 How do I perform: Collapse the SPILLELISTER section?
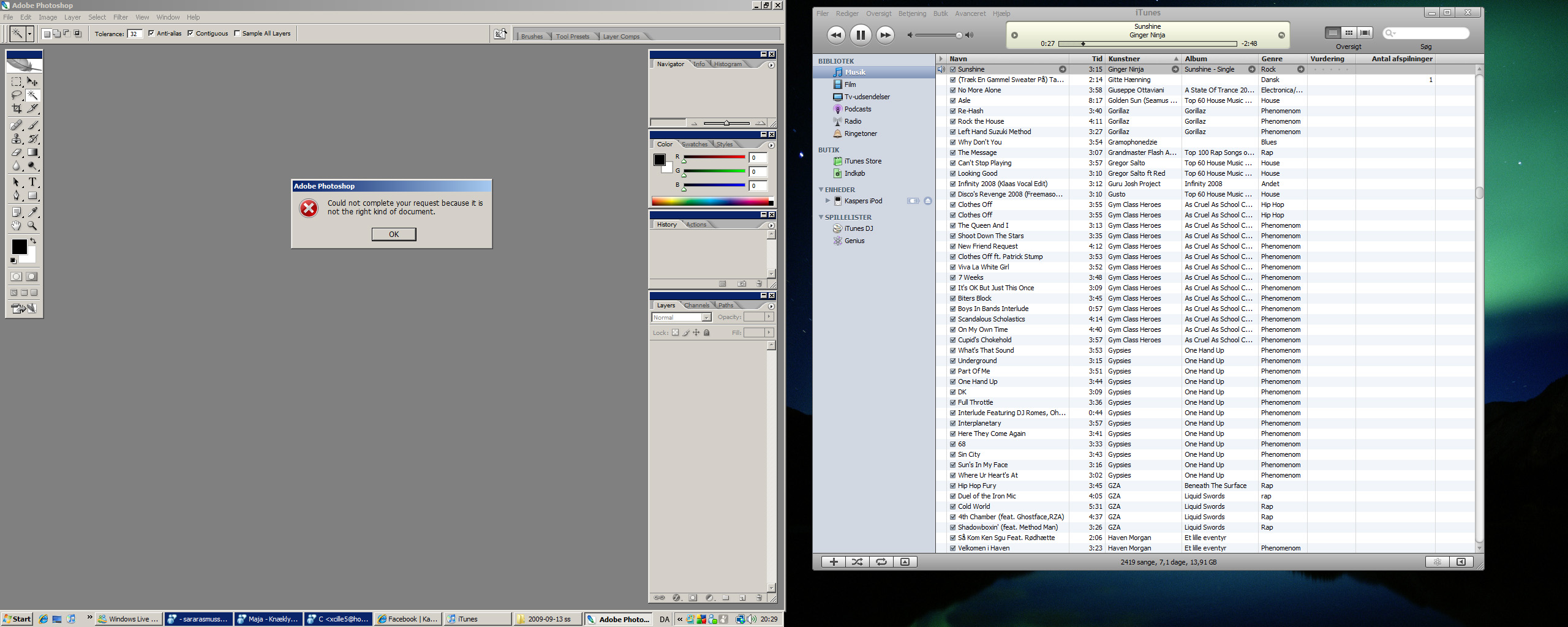coord(821,217)
